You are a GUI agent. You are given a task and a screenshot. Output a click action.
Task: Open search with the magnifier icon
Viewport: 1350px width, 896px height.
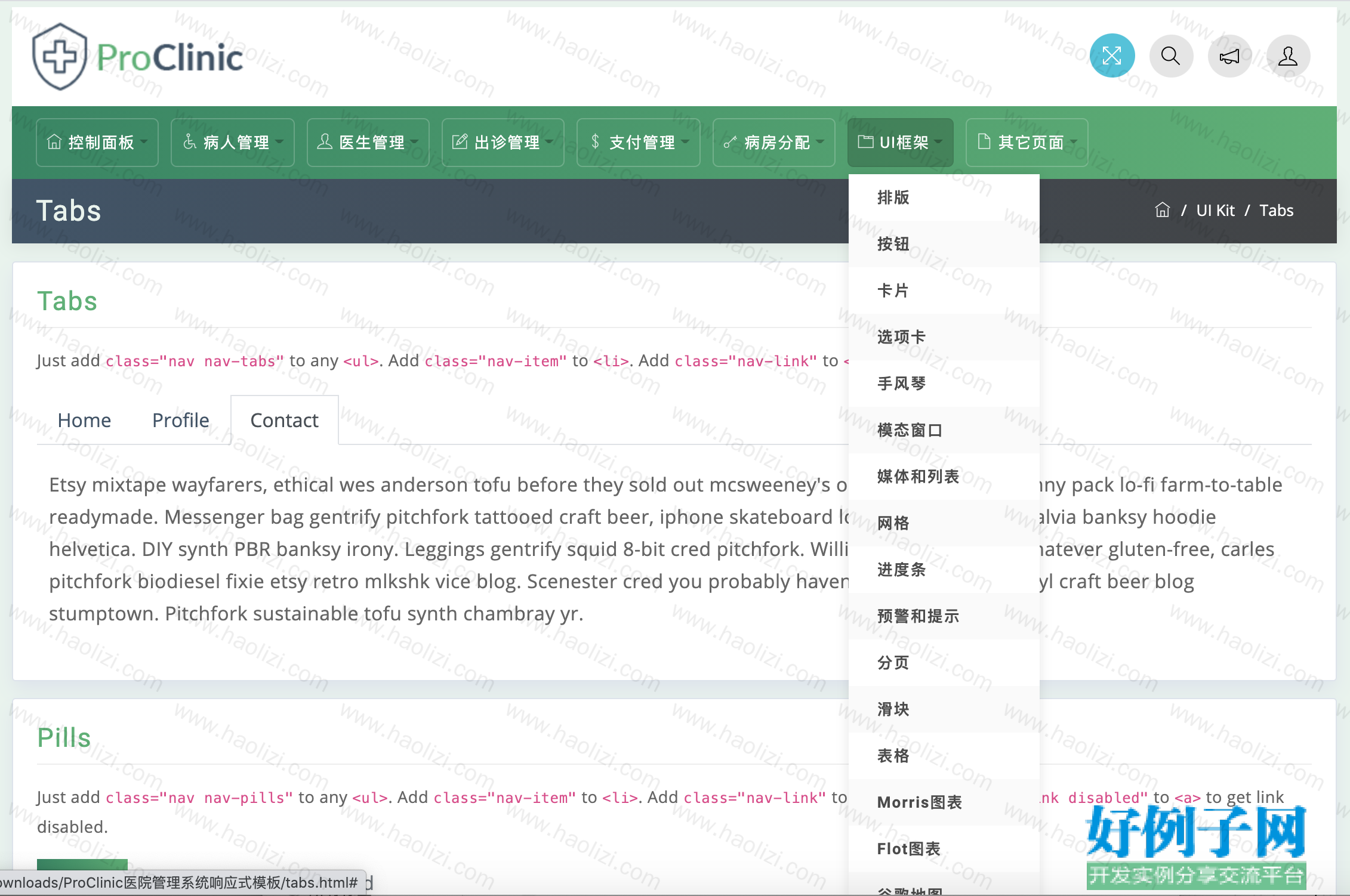[x=1171, y=56]
